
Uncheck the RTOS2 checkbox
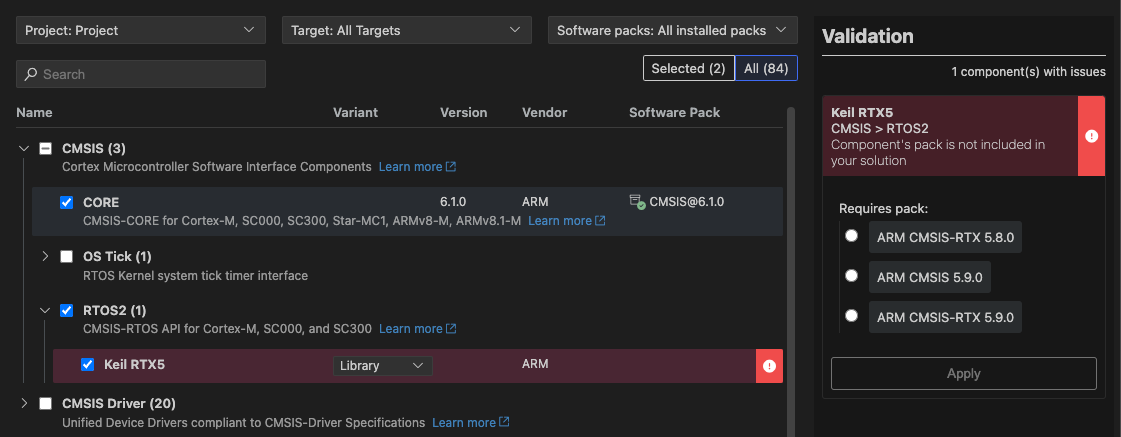click(66, 310)
